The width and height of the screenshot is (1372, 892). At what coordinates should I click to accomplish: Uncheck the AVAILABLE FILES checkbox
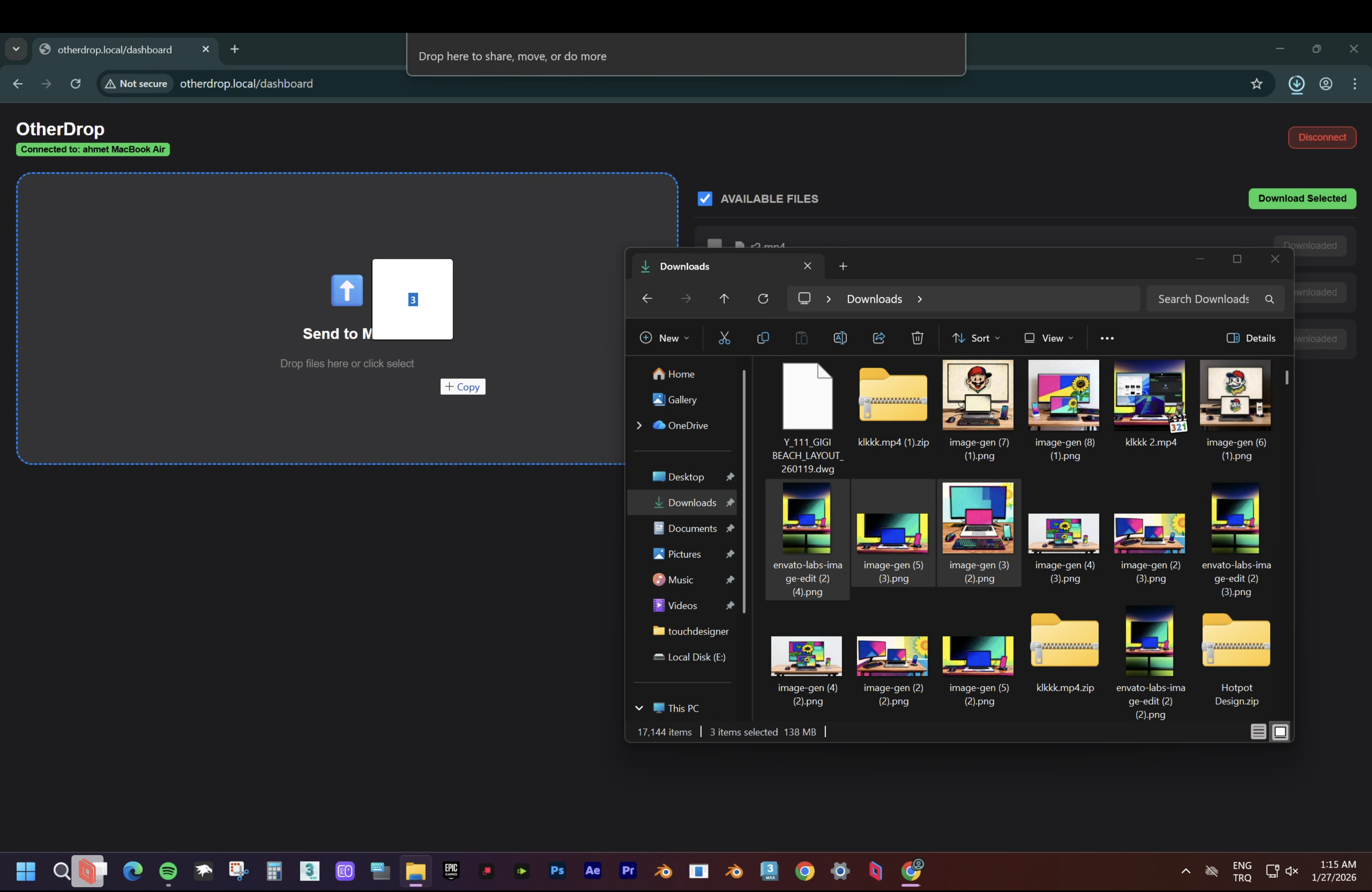click(x=704, y=199)
